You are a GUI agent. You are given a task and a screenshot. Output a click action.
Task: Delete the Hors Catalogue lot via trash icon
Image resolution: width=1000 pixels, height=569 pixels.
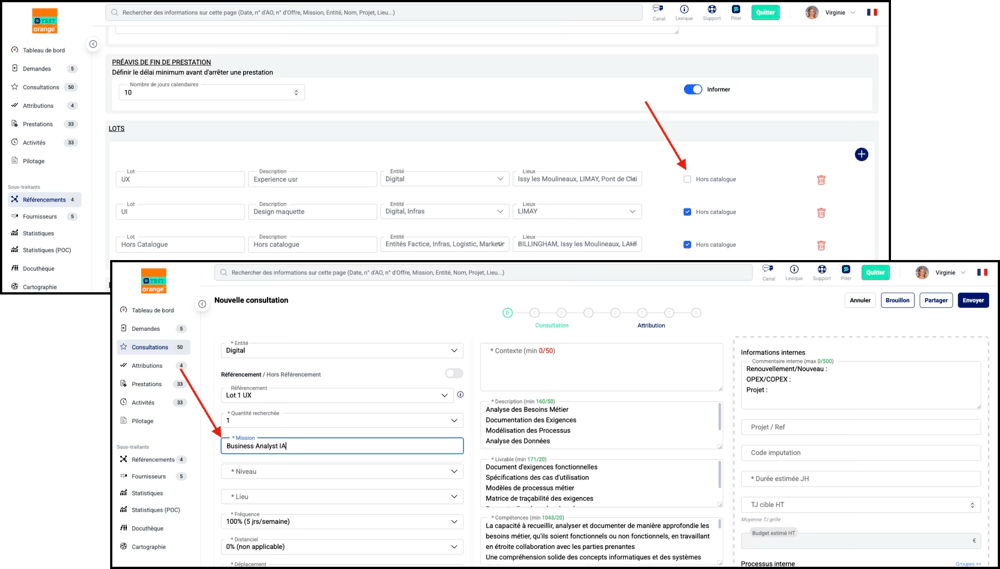click(821, 245)
